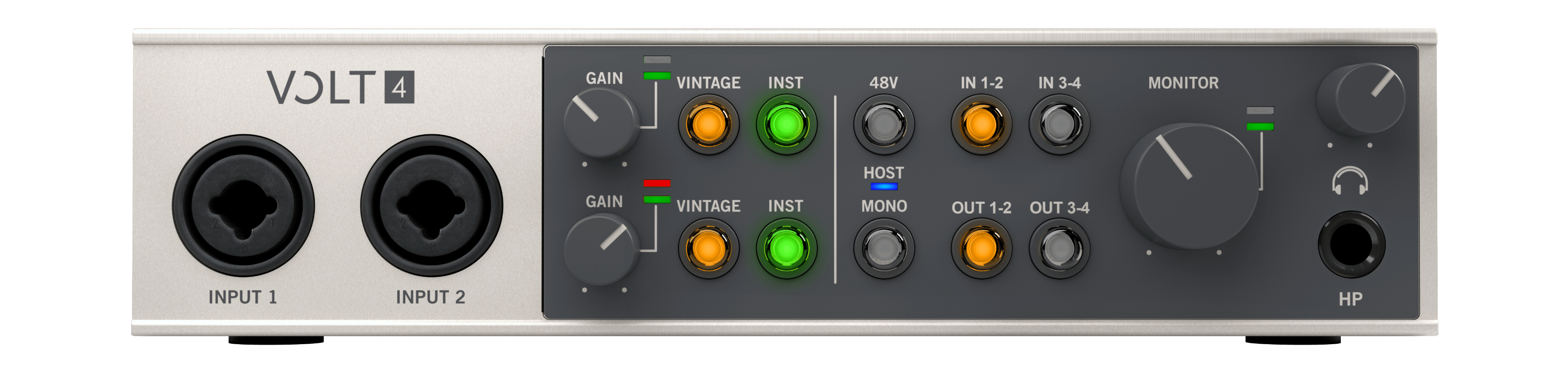Click the blue HOST indicator light
The width and height of the screenshot is (1568, 372).
[x=883, y=186]
